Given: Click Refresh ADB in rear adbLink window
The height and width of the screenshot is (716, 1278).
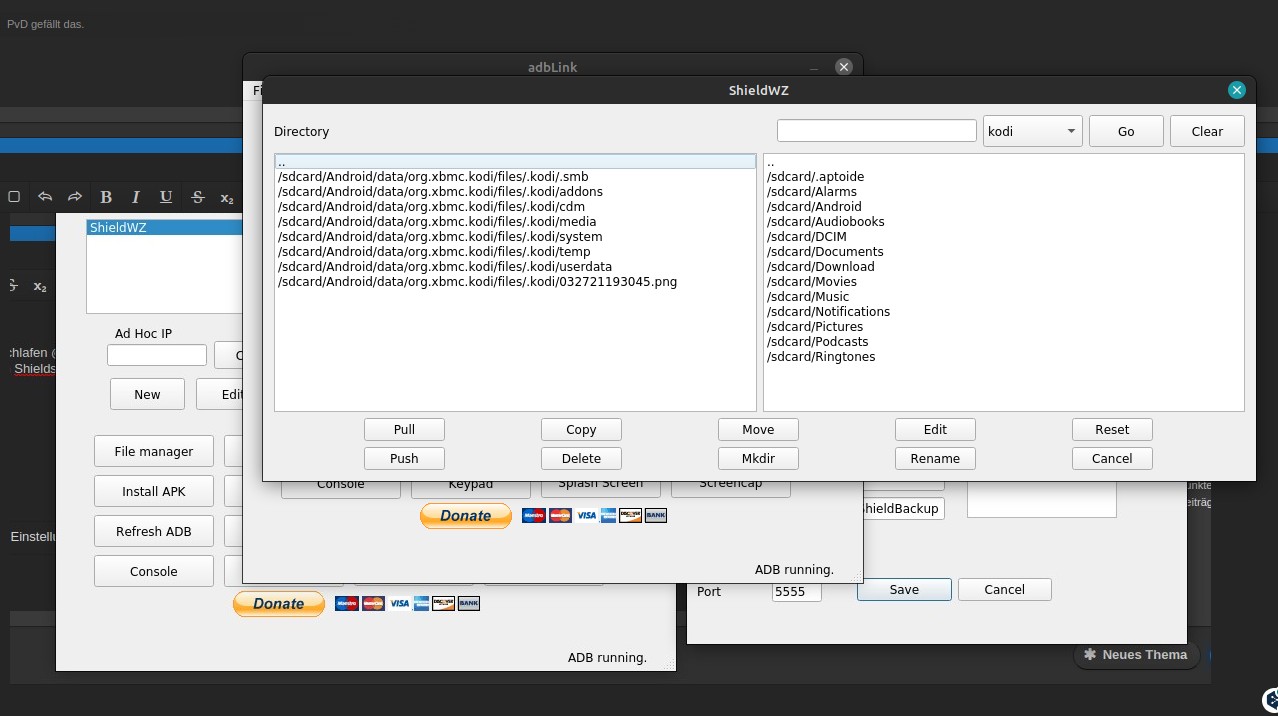Looking at the screenshot, I should pos(154,531).
